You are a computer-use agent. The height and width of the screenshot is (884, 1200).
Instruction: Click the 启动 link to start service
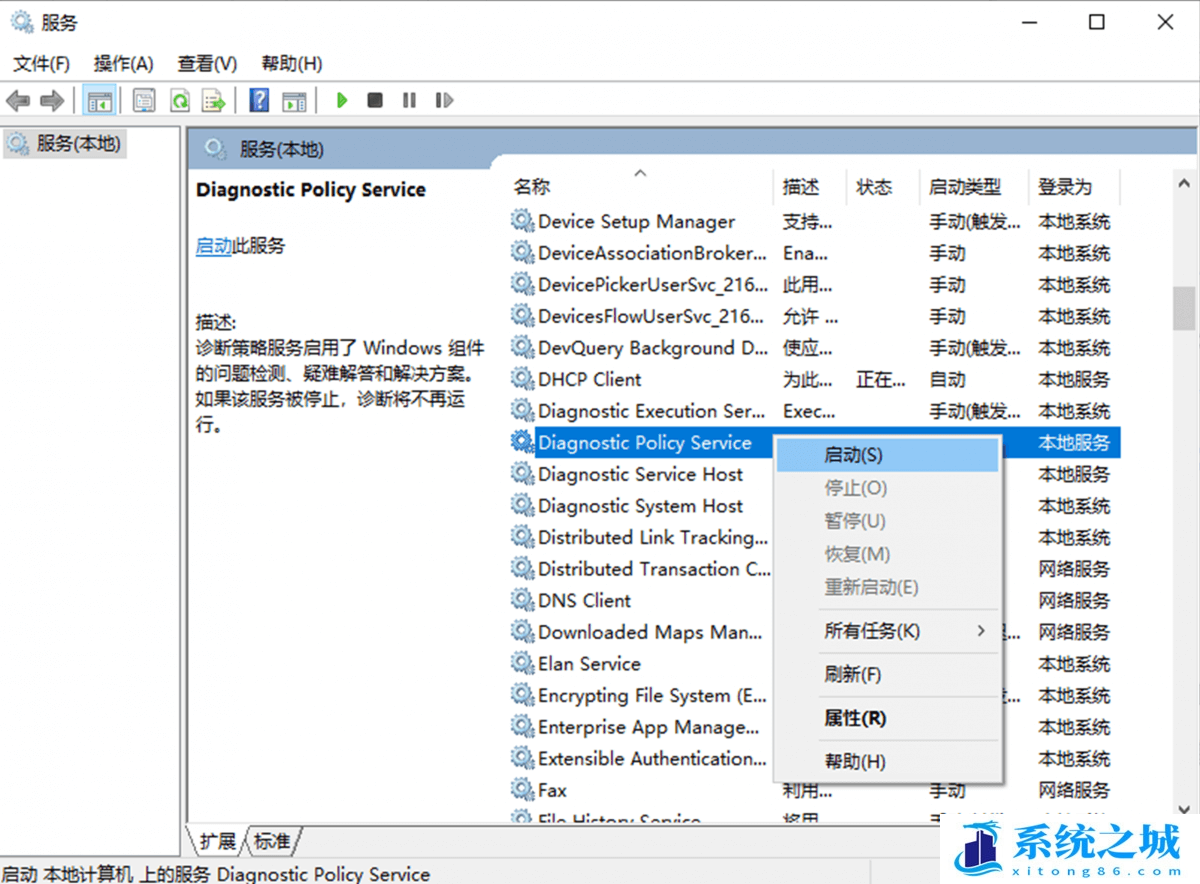[214, 246]
